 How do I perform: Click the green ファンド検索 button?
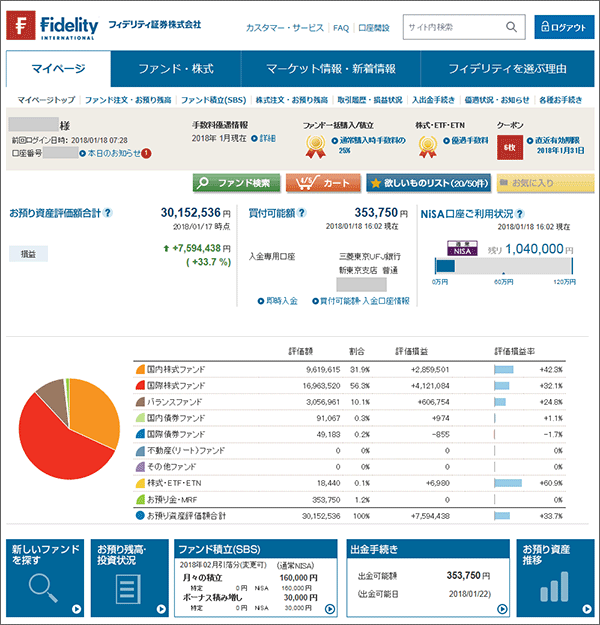pos(236,183)
